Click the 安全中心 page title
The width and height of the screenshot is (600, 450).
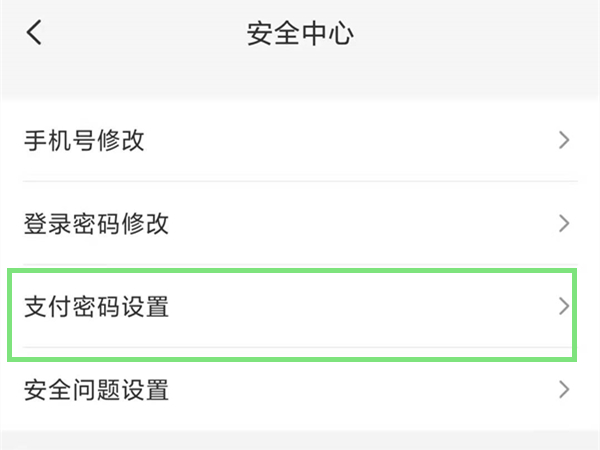[x=301, y=34]
